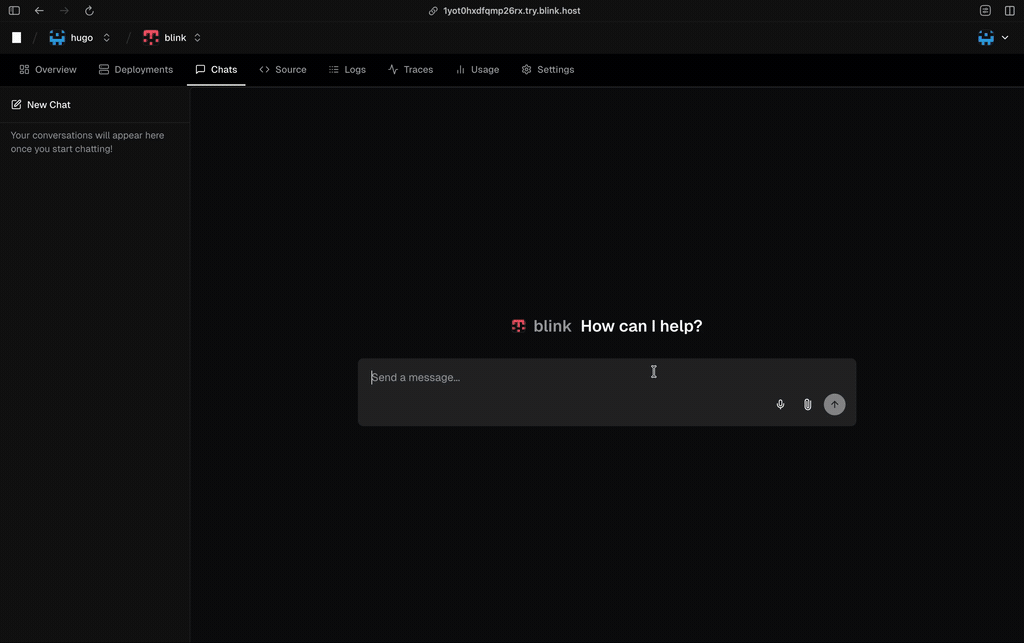Click the white square home logo
Screen dimensions: 1024x643
[16, 38]
